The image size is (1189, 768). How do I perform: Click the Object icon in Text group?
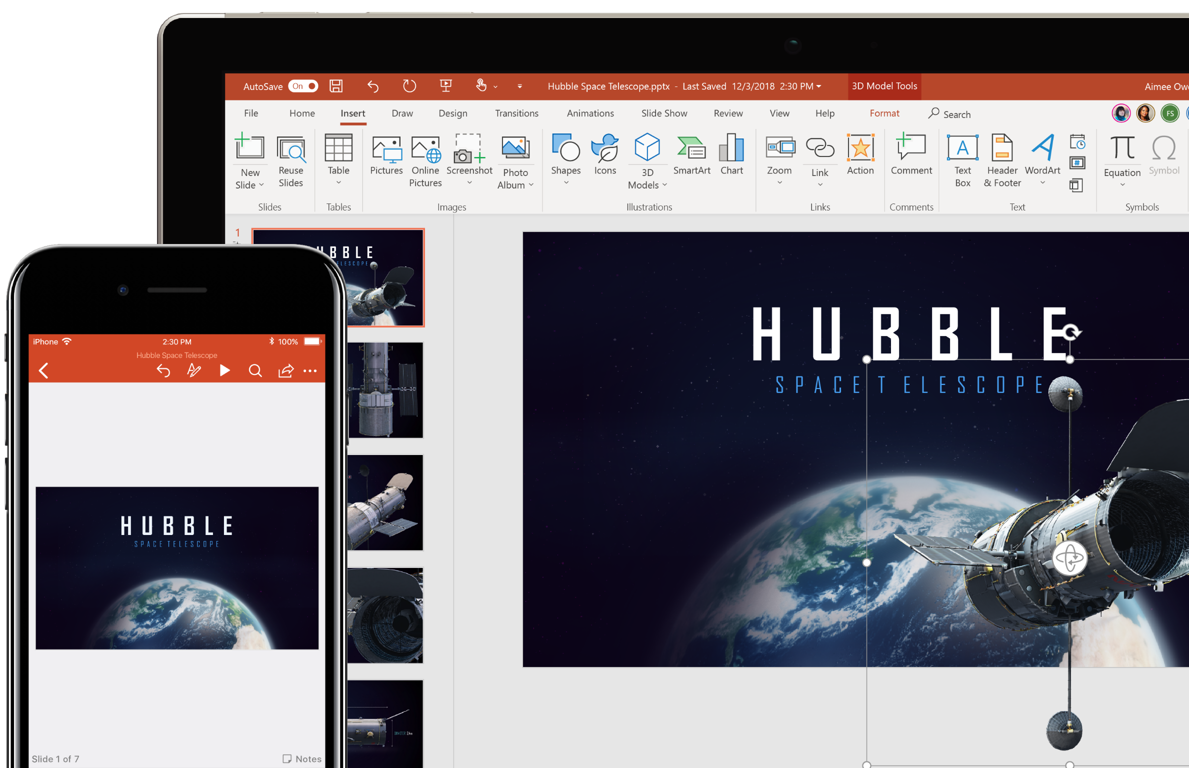click(x=1077, y=185)
